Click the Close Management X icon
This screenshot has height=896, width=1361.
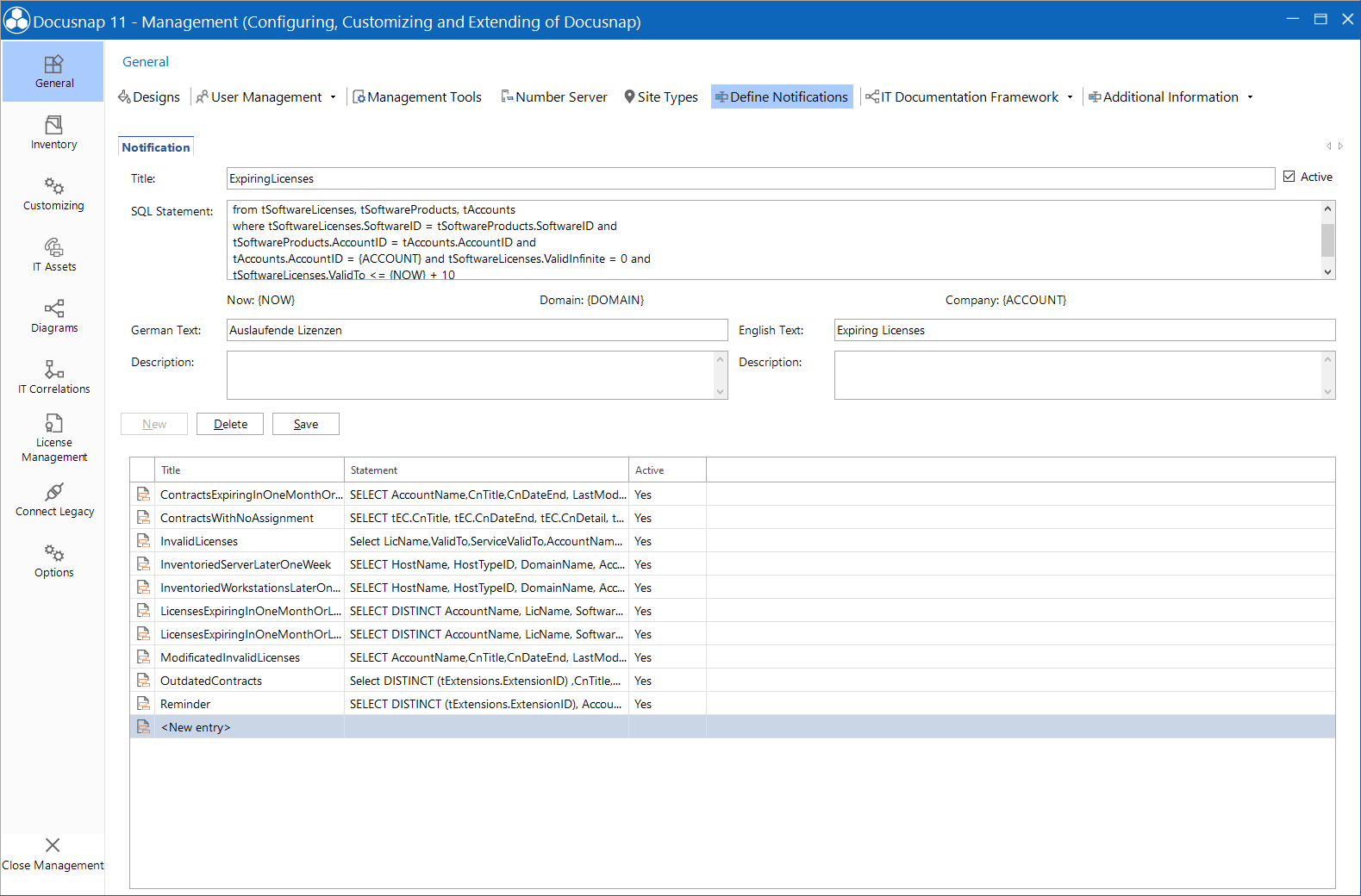[x=53, y=845]
